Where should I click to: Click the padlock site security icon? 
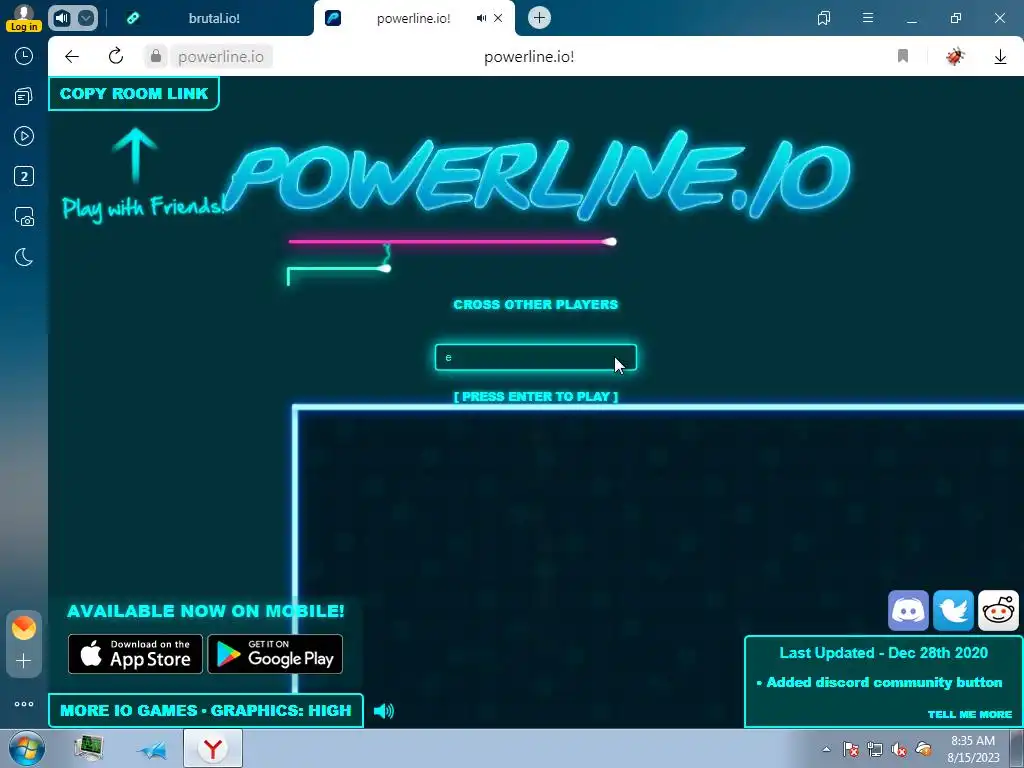pyautogui.click(x=155, y=57)
